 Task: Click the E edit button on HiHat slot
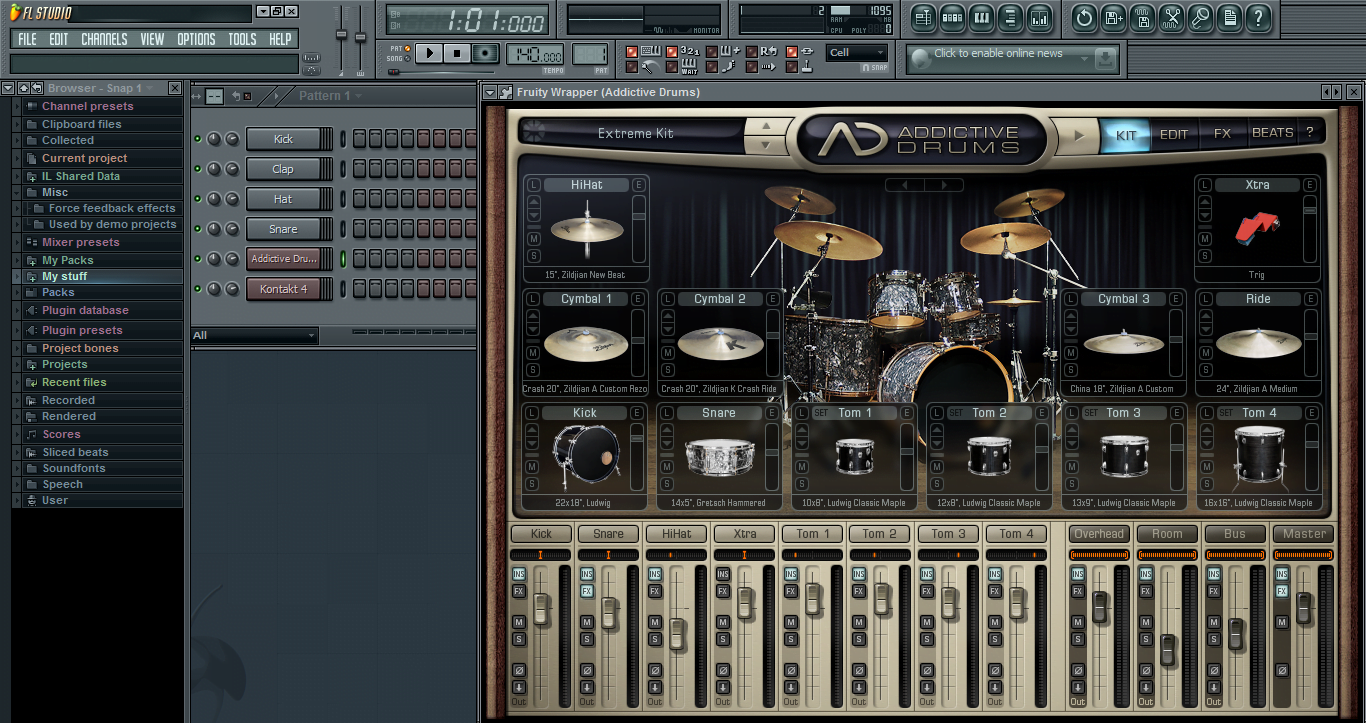pyautogui.click(x=639, y=185)
